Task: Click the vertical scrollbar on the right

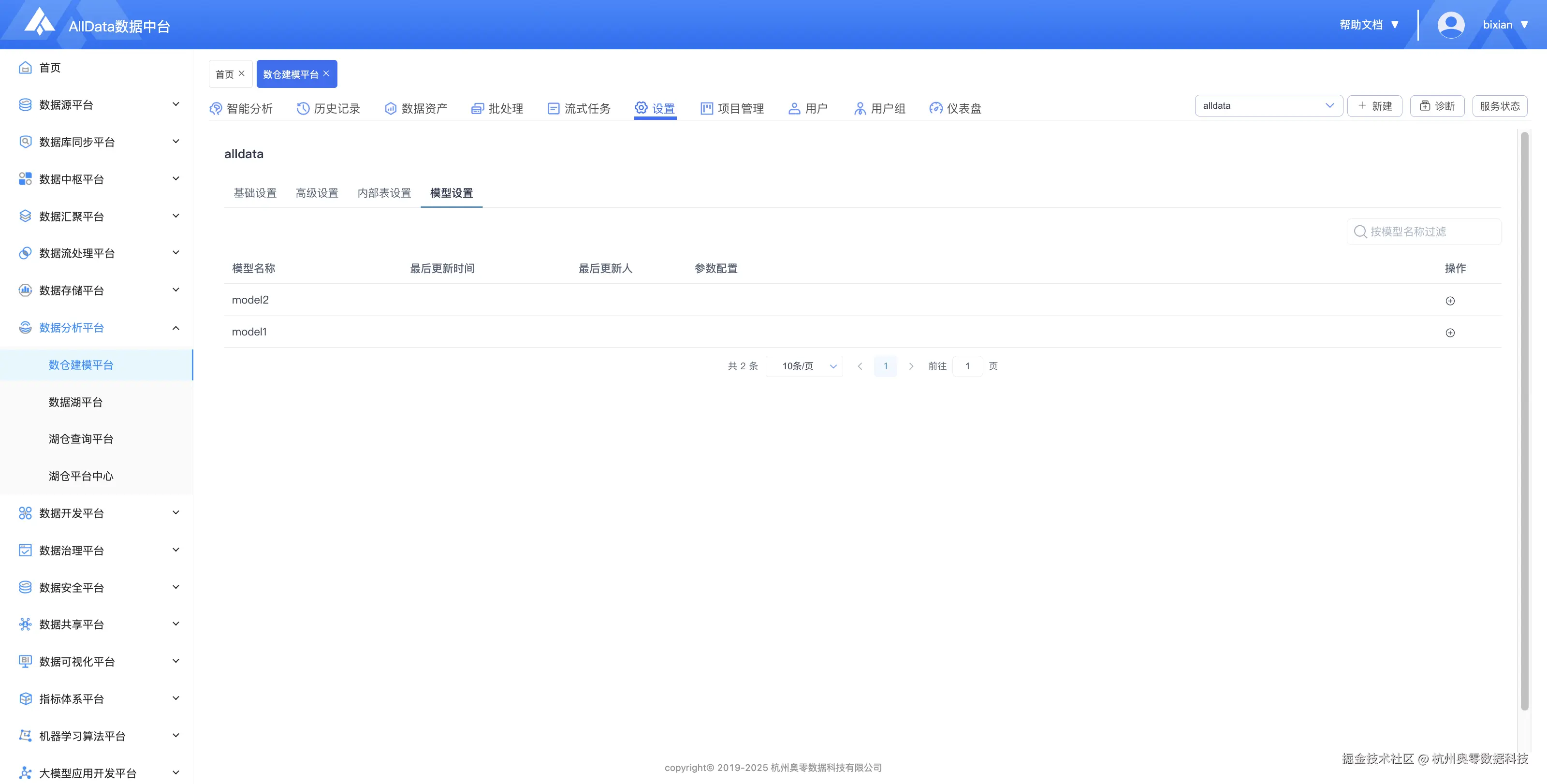Action: pyautogui.click(x=1524, y=420)
